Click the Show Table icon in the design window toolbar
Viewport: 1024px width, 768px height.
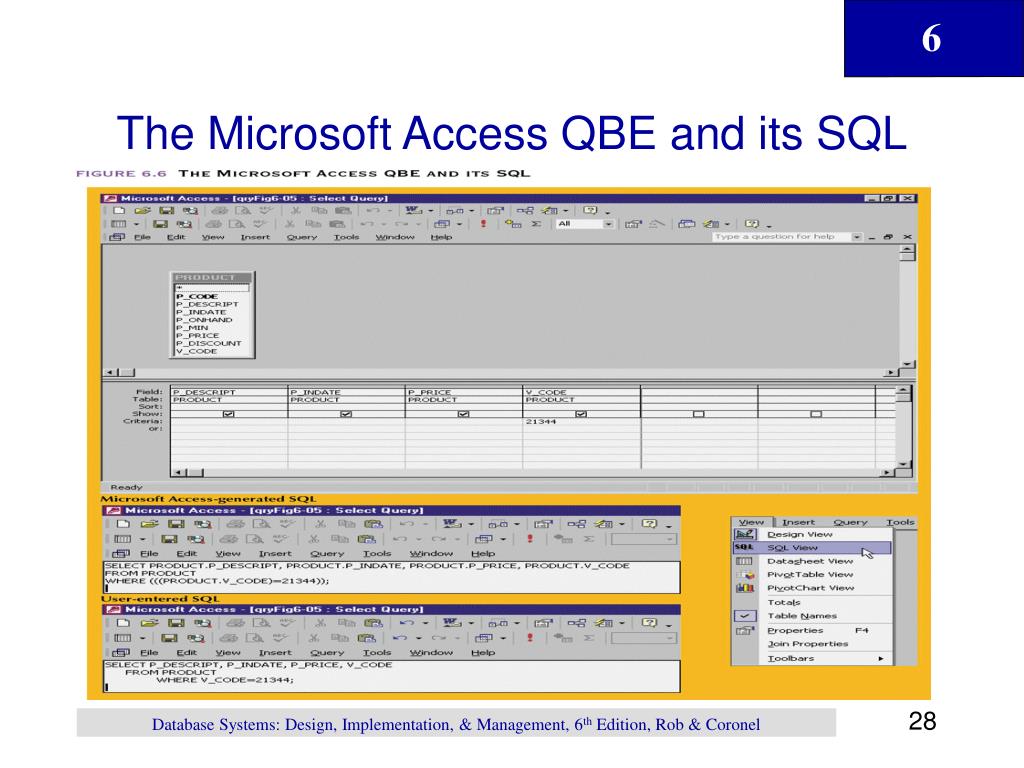pyautogui.click(x=513, y=224)
